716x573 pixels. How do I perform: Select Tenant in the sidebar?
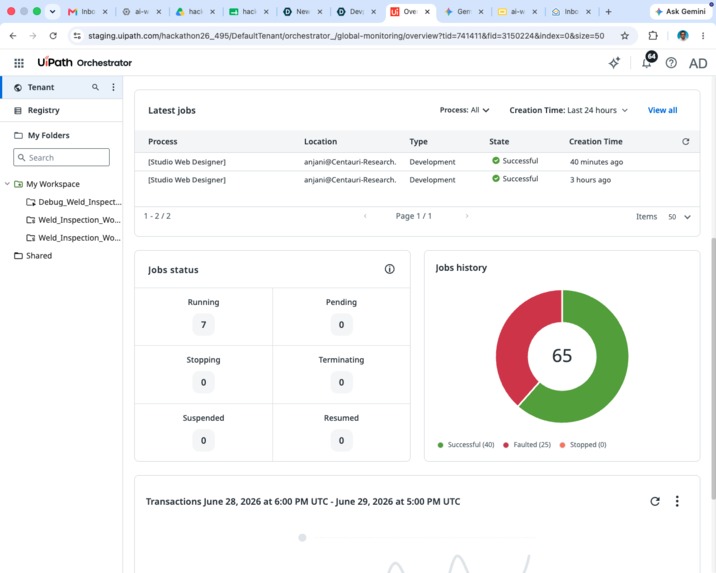click(x=61, y=87)
